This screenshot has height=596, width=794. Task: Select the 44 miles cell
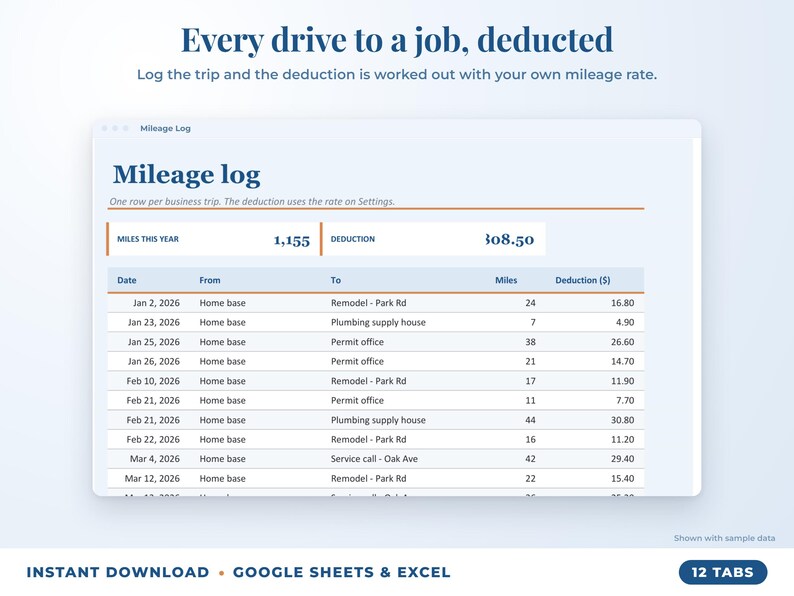530,420
